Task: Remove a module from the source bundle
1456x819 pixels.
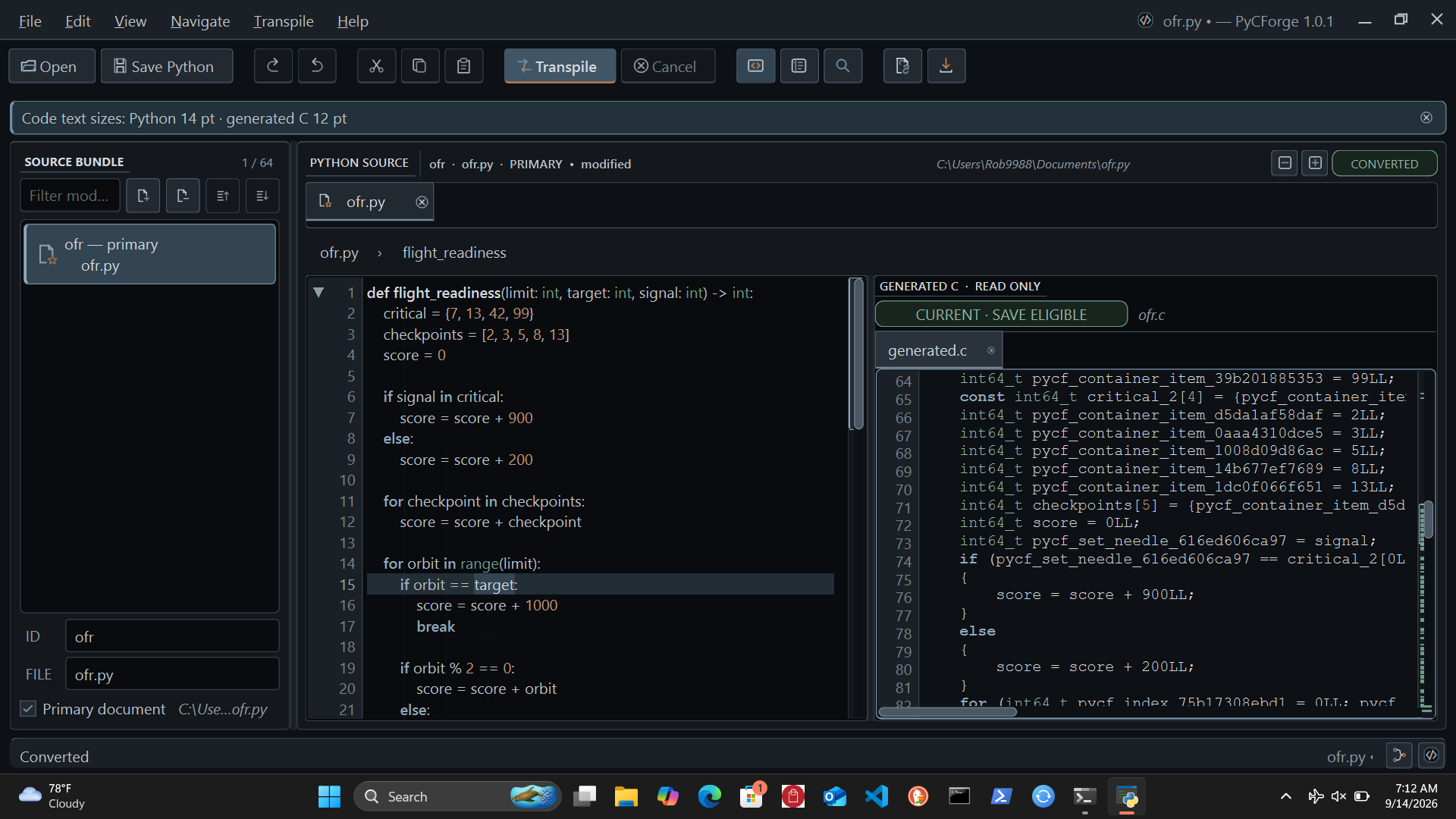Action: click(182, 196)
